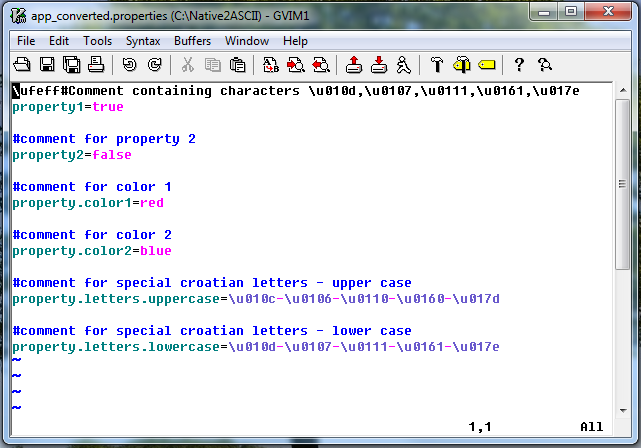641x448 pixels.
Task: Click the Jump to tag icon
Action: coord(487,65)
